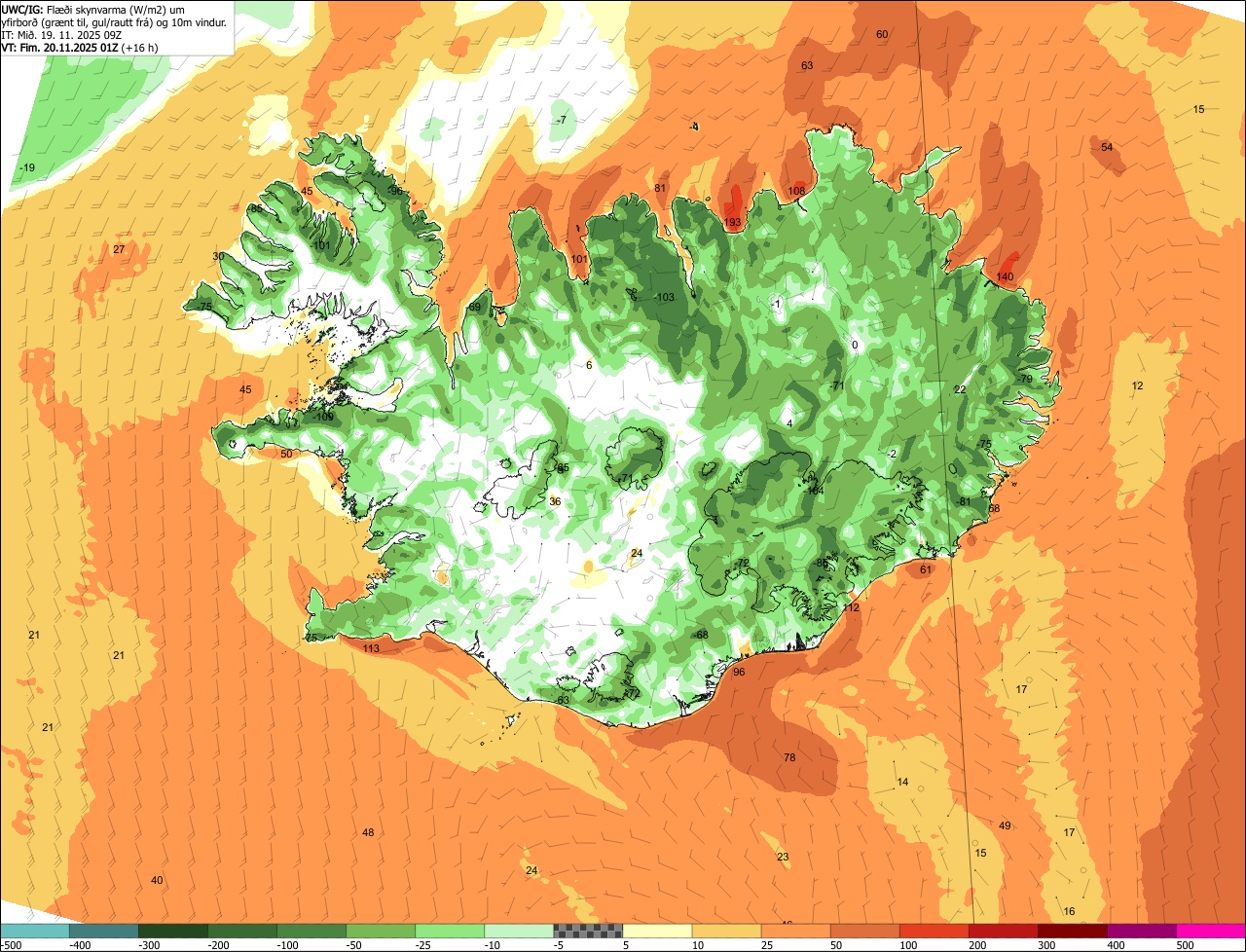Viewport: 1246px width, 952px height.
Task: Click the map value '61' on the southeast coast
Action: point(926,570)
